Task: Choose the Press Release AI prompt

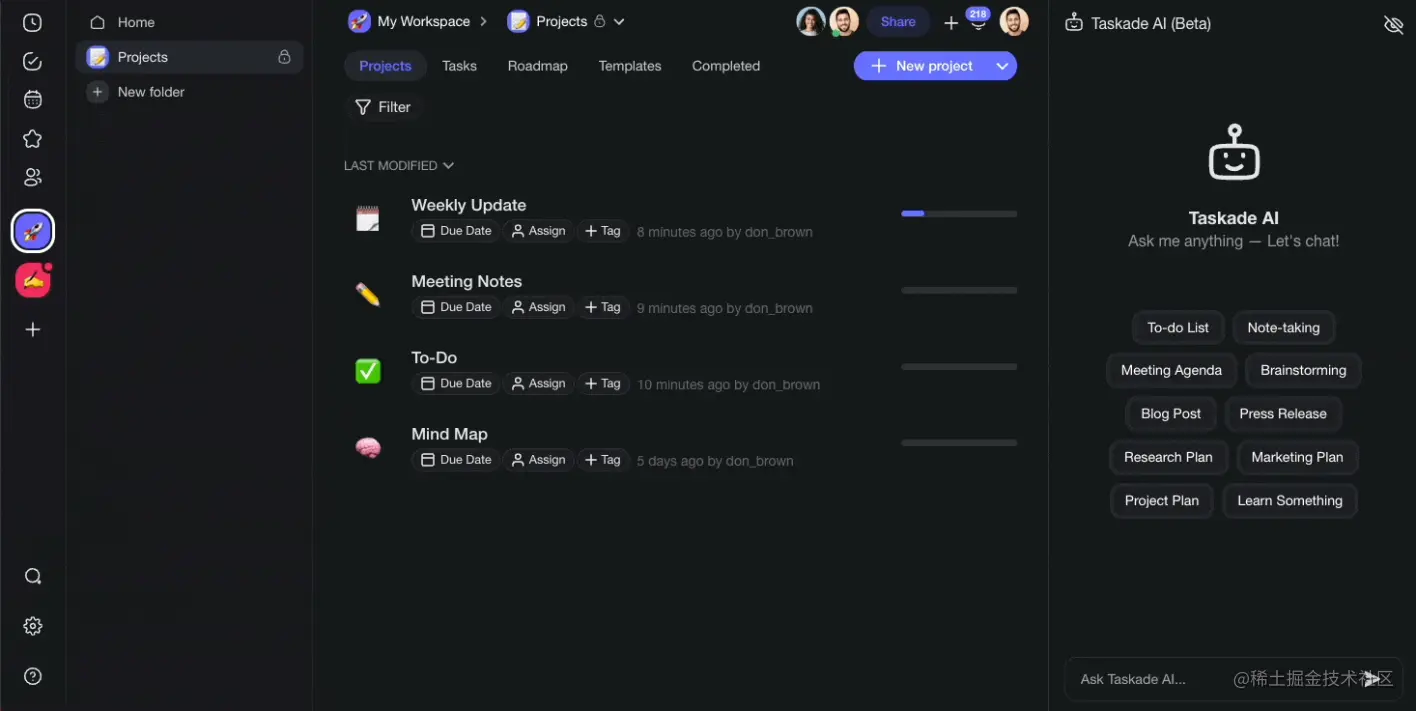Action: [x=1283, y=414]
